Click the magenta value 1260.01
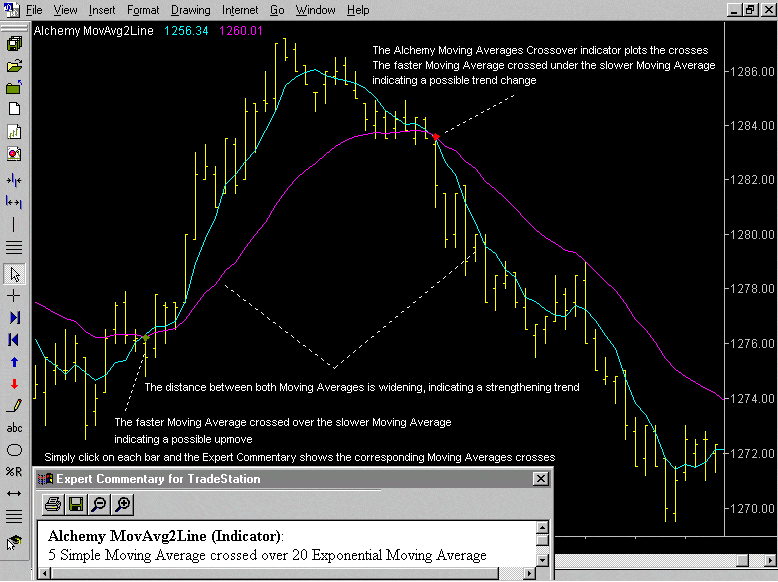 241,31
